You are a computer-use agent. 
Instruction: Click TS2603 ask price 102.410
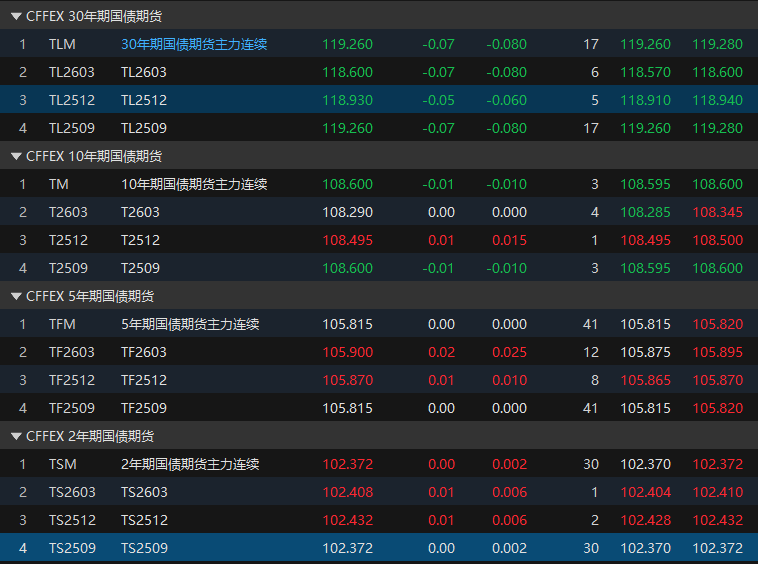point(717,492)
